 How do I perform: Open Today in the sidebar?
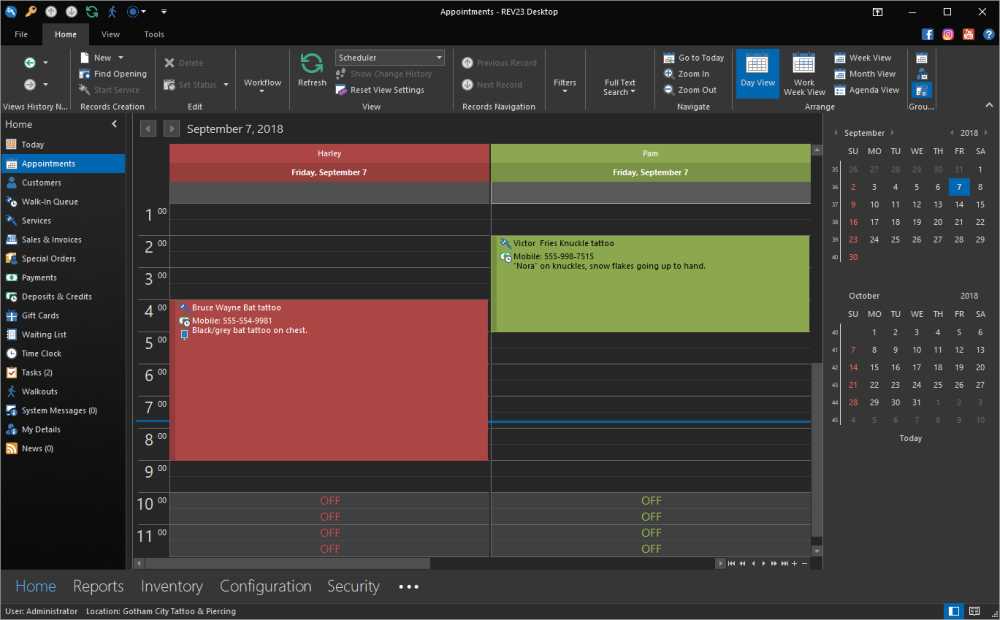[62, 145]
